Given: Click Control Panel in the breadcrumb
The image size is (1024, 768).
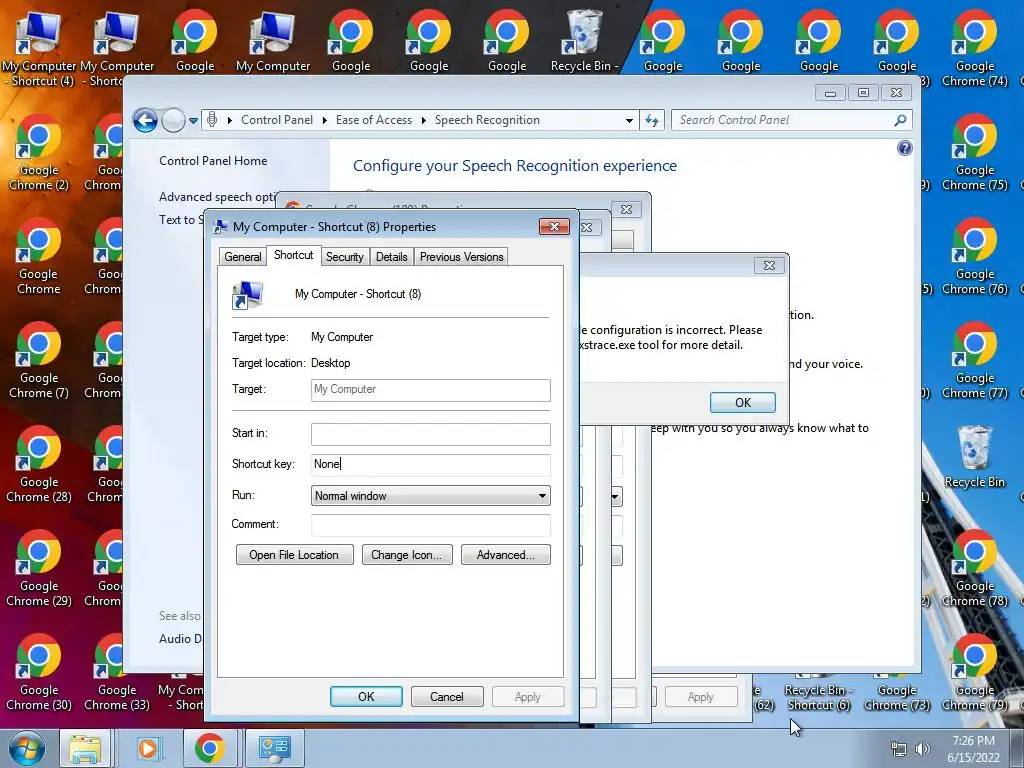Looking at the screenshot, I should click(x=277, y=120).
